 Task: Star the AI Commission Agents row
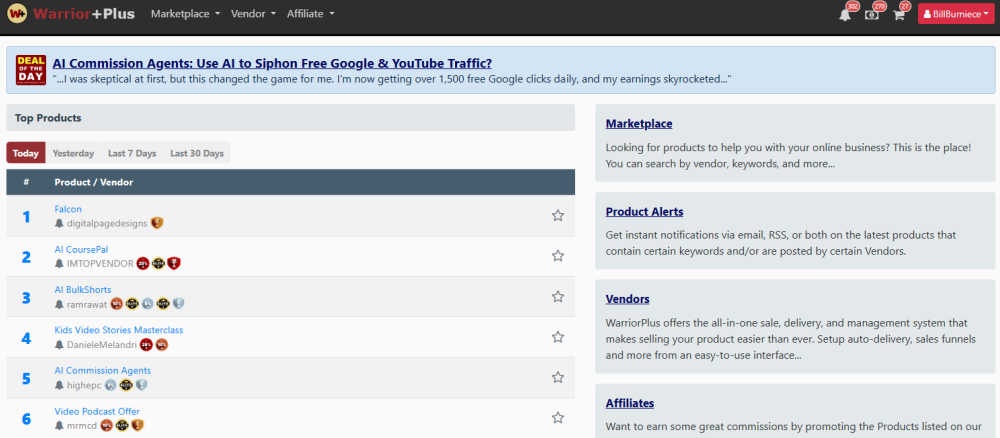coord(558,377)
